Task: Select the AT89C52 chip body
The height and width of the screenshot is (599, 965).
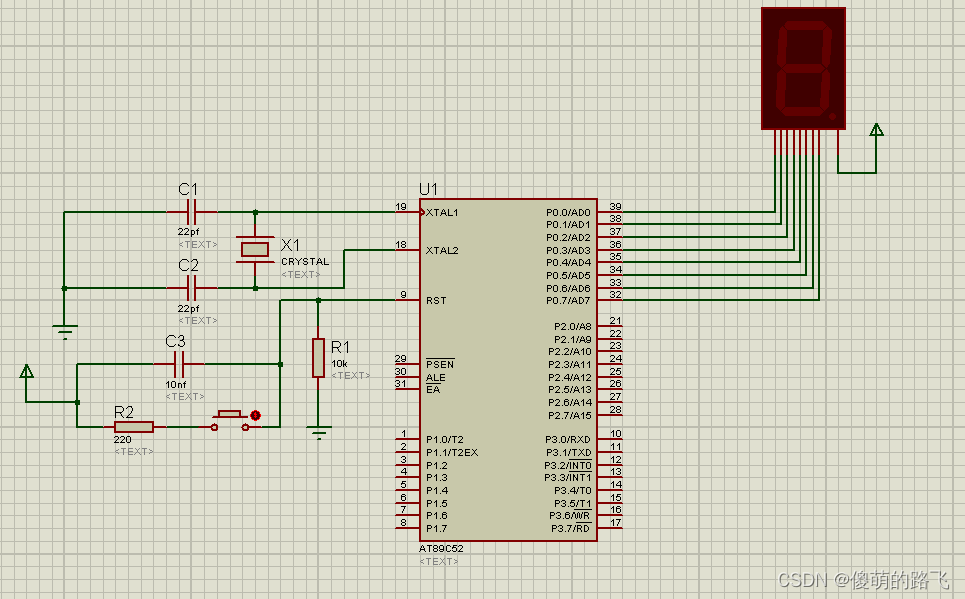Action: 508,370
